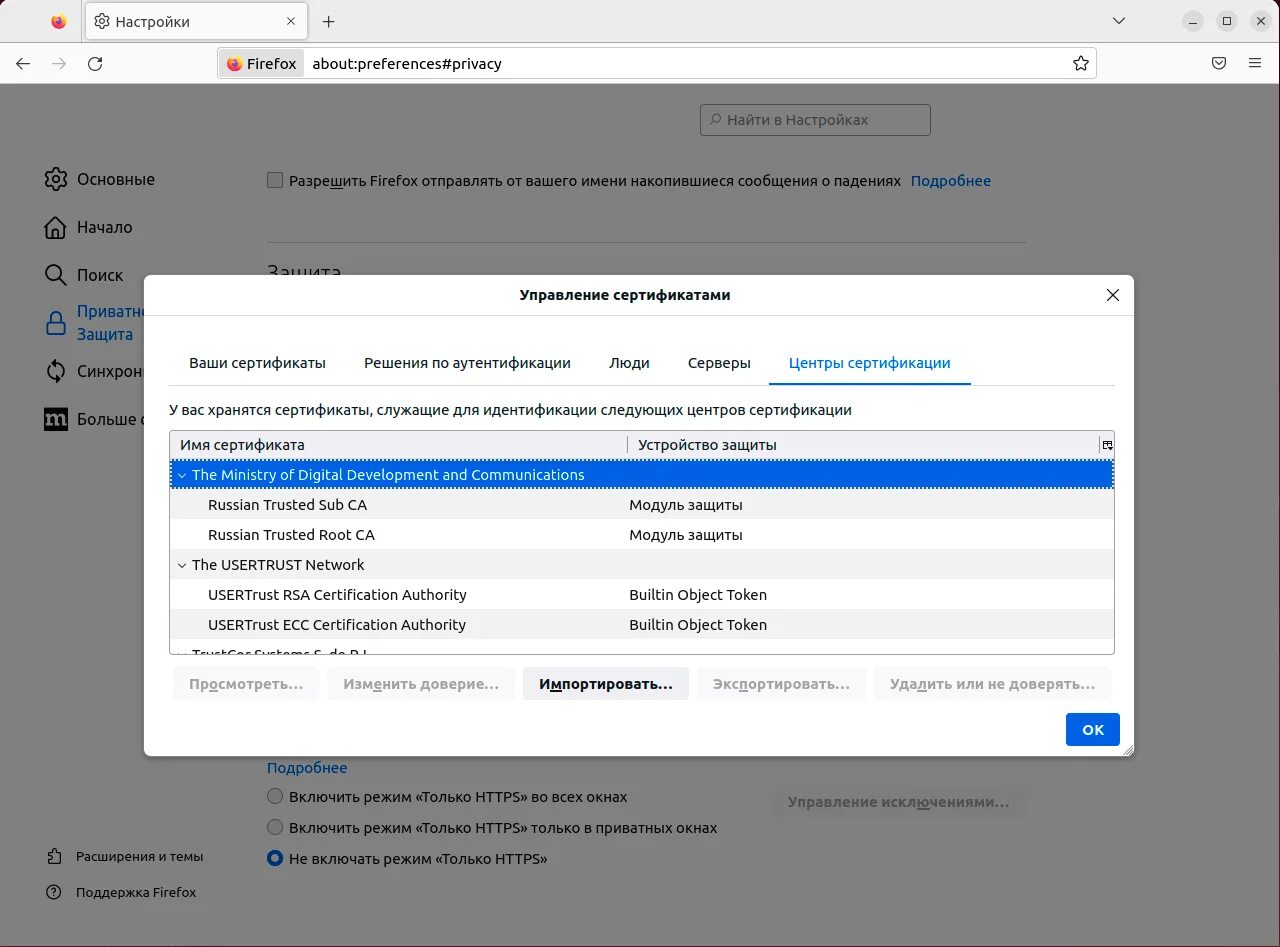
Task: Open the Подробнее link for crash reports
Action: pos(951,181)
